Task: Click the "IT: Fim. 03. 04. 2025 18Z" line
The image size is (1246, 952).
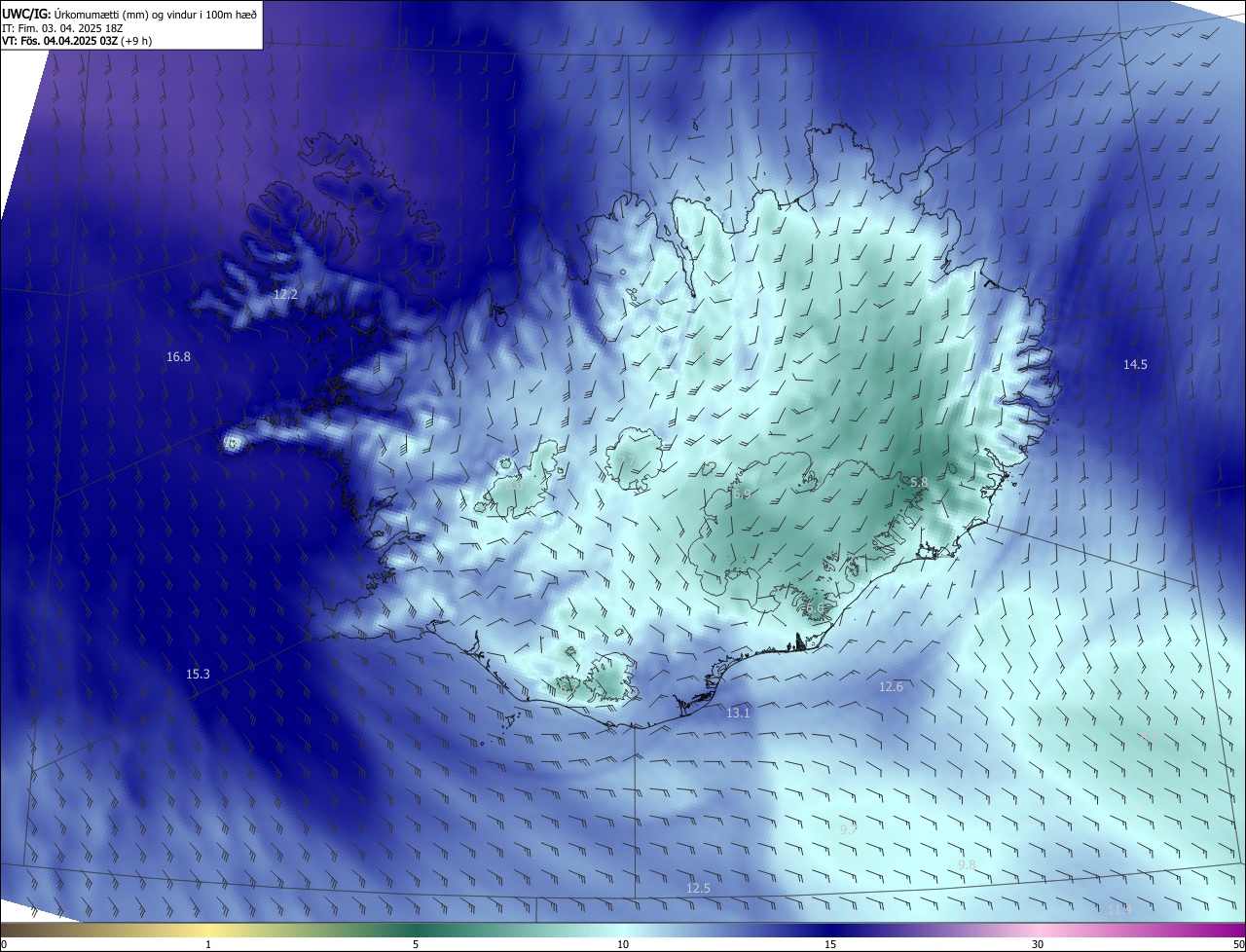Action: coord(62,27)
